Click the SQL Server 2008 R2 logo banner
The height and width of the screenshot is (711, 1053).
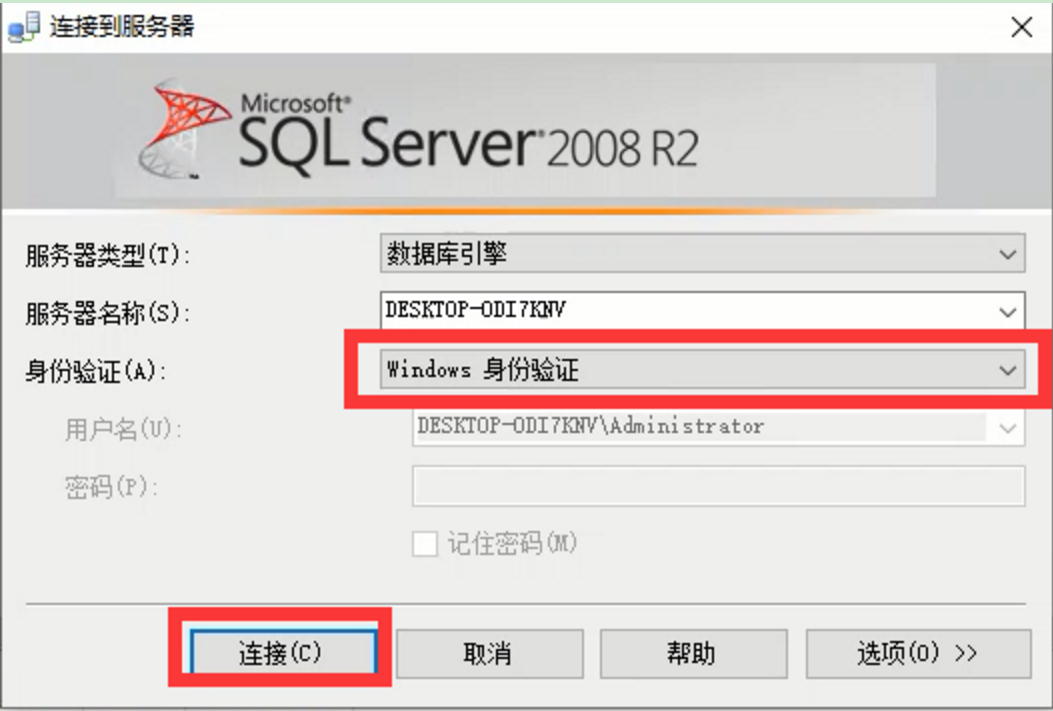click(525, 131)
